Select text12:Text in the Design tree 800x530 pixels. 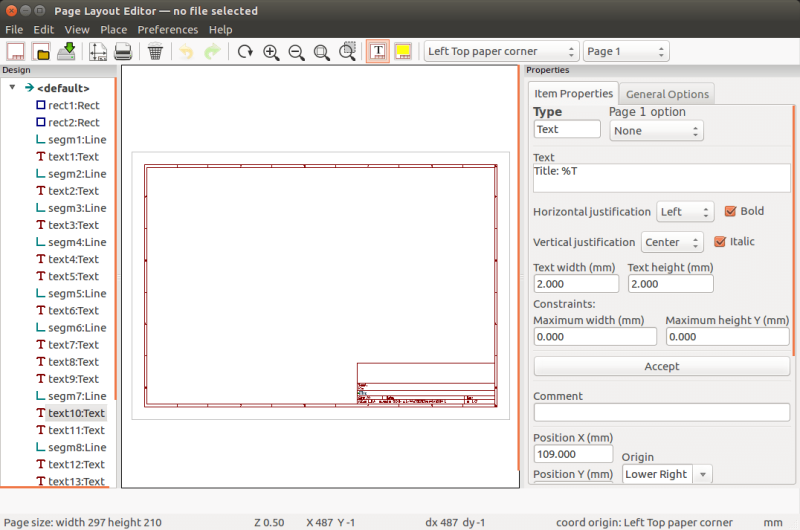(x=76, y=464)
